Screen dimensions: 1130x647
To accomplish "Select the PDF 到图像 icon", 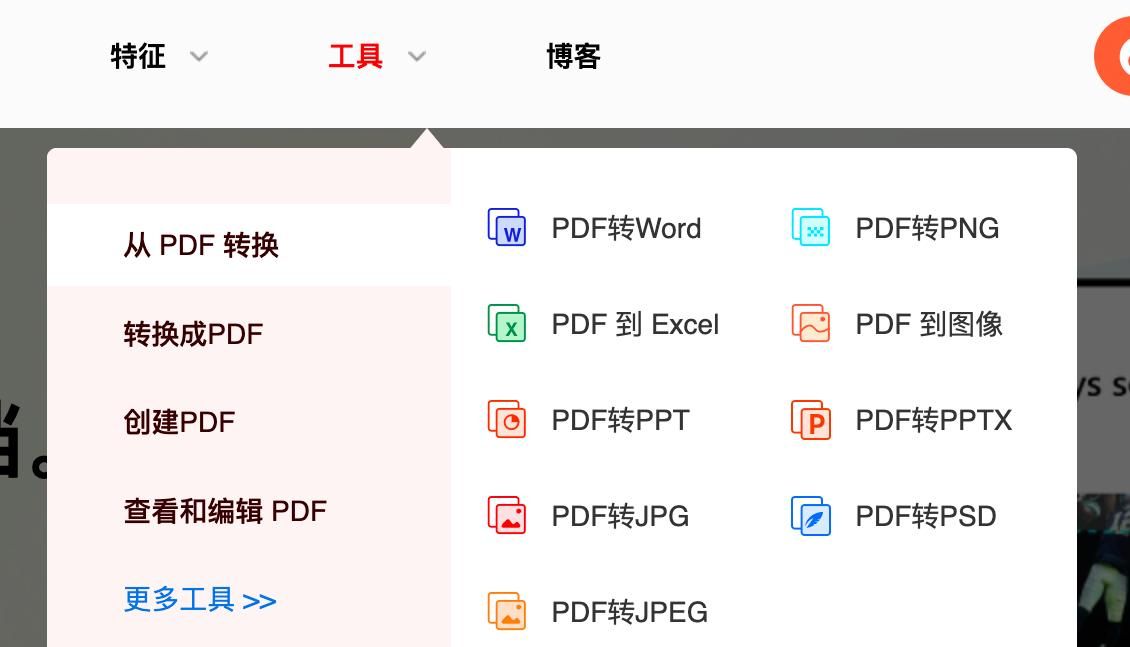I will coord(810,324).
